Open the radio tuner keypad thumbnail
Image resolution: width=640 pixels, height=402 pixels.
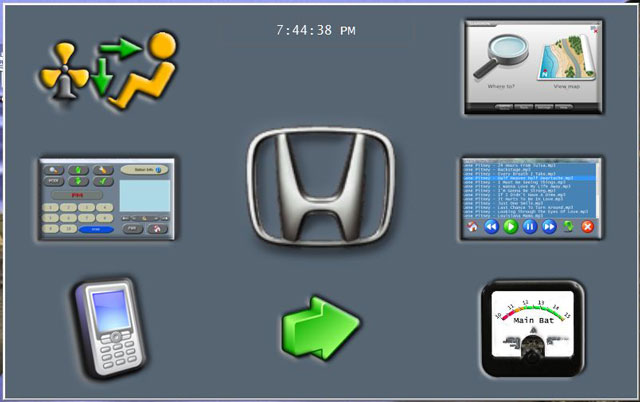pyautogui.click(x=107, y=199)
